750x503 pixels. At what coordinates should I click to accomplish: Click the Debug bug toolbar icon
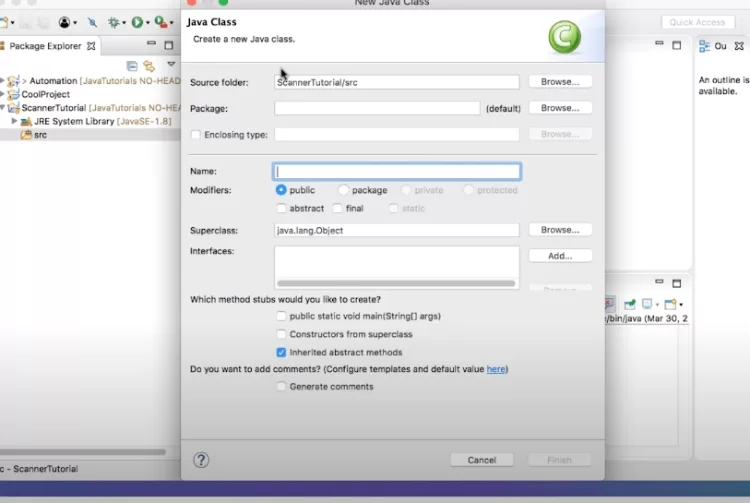tap(113, 22)
